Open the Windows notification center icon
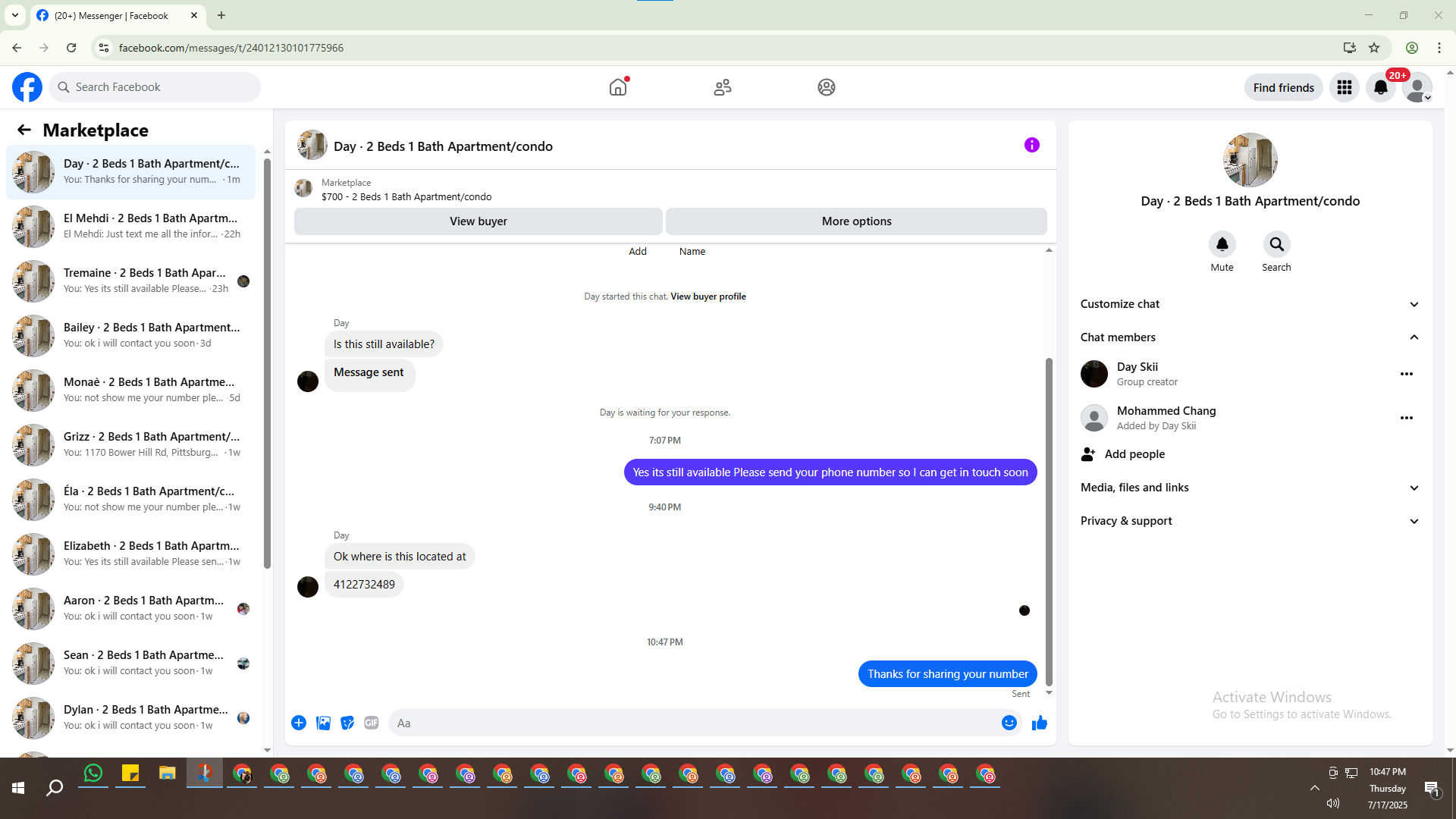This screenshot has width=1456, height=819. click(1432, 789)
